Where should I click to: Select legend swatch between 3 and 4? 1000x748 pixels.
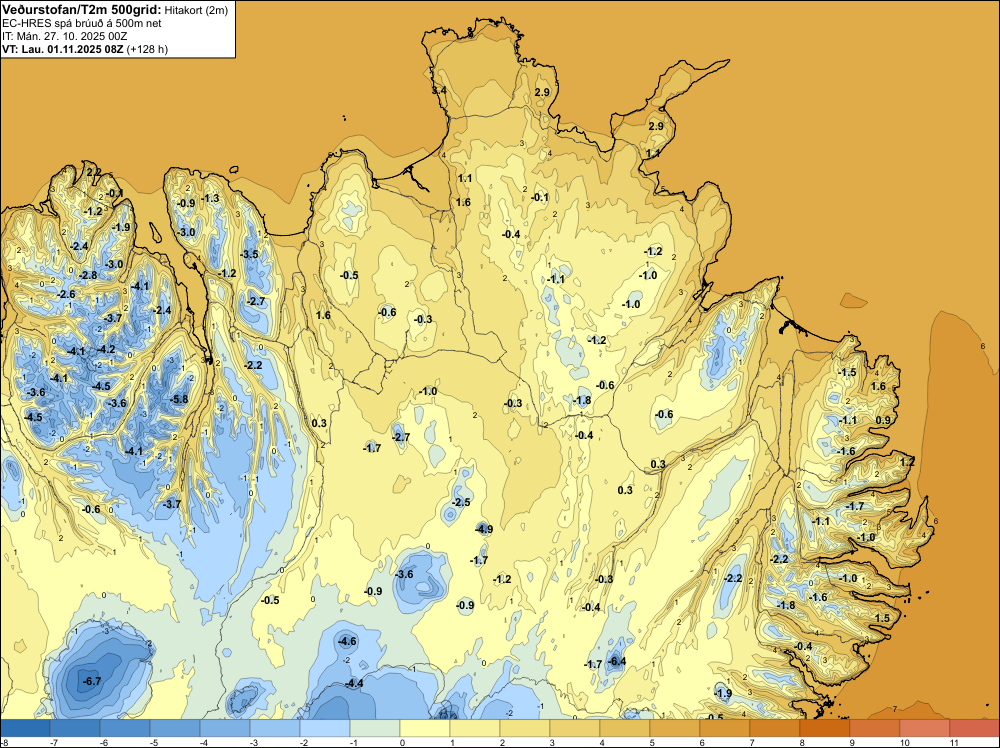click(x=575, y=728)
